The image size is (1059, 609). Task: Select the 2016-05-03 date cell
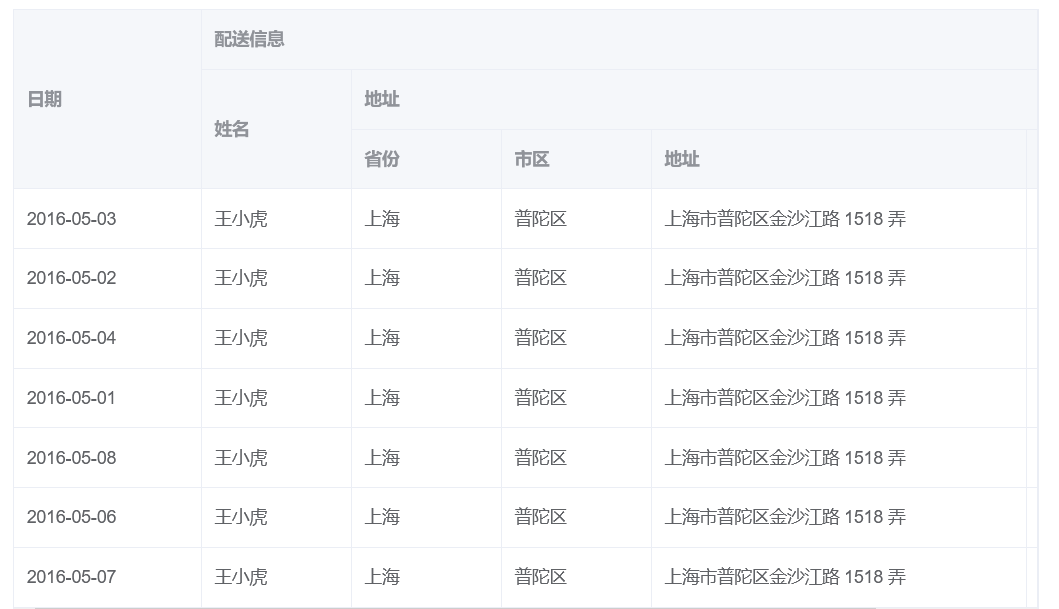tap(71, 219)
